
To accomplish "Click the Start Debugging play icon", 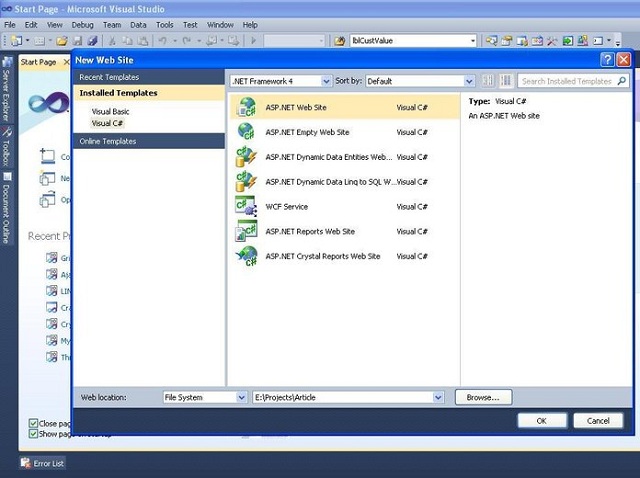I will pyautogui.click(x=253, y=40).
